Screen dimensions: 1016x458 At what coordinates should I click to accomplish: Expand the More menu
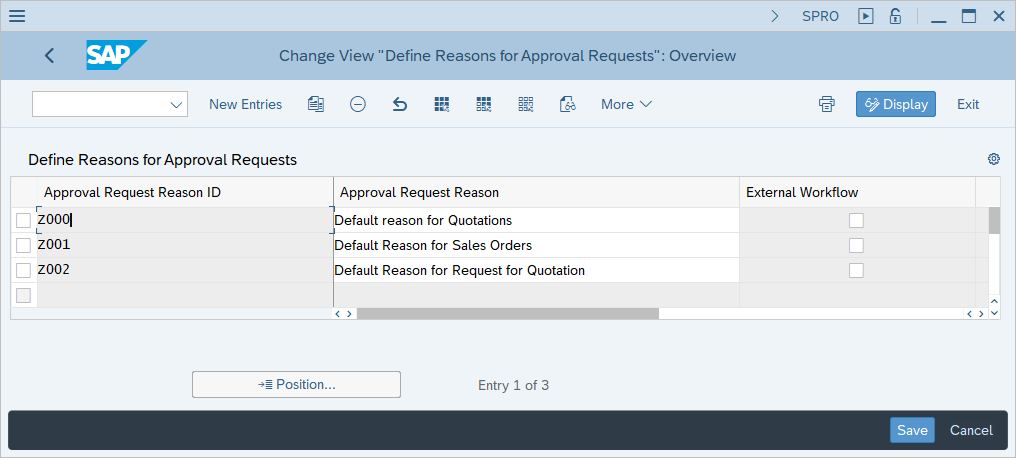tap(626, 104)
